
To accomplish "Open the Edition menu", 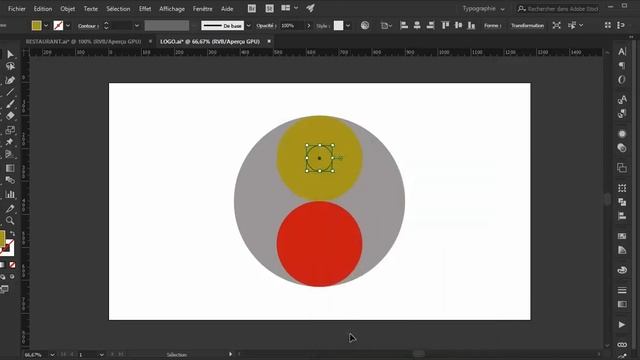I will pos(43,9).
